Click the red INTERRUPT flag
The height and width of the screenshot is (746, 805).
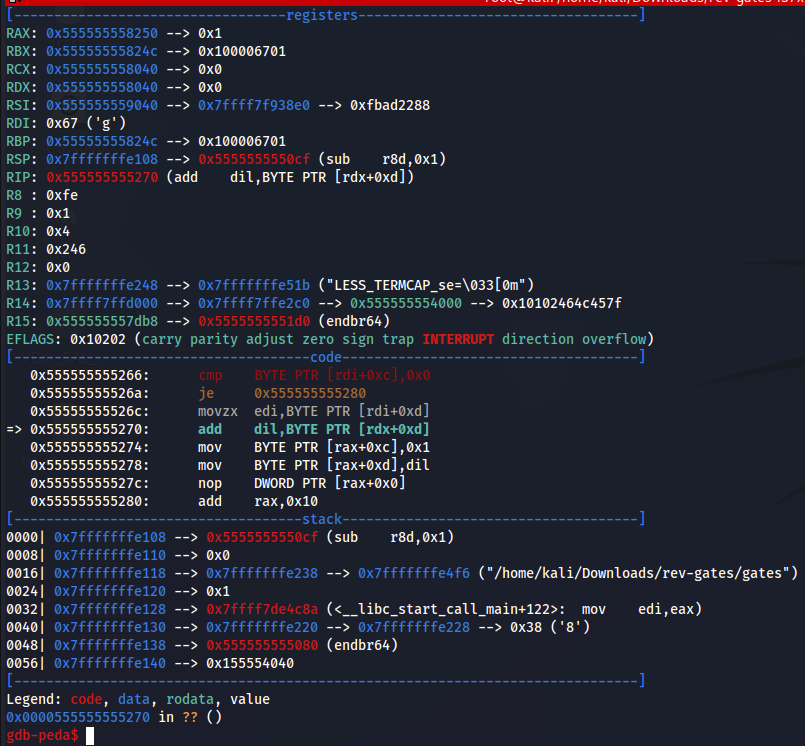tap(458, 339)
